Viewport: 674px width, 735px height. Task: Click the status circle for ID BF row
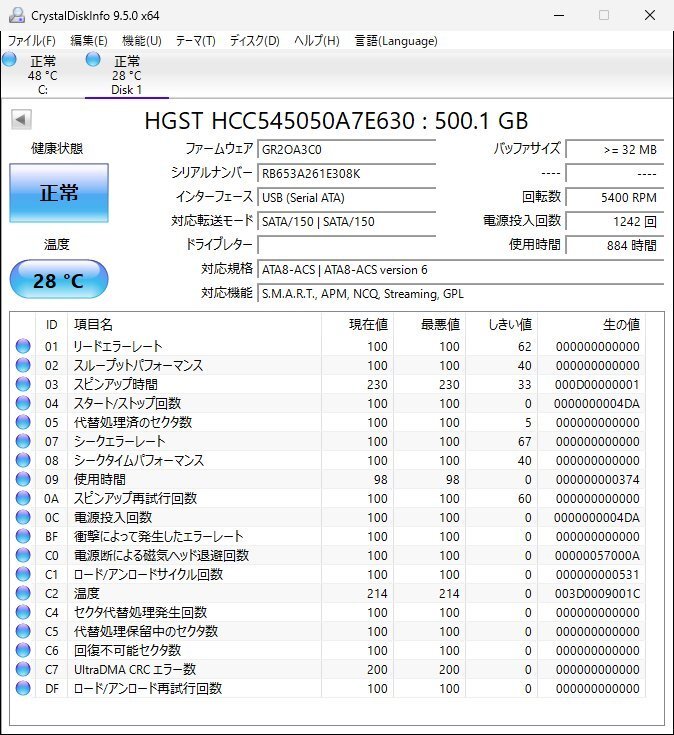point(23,536)
